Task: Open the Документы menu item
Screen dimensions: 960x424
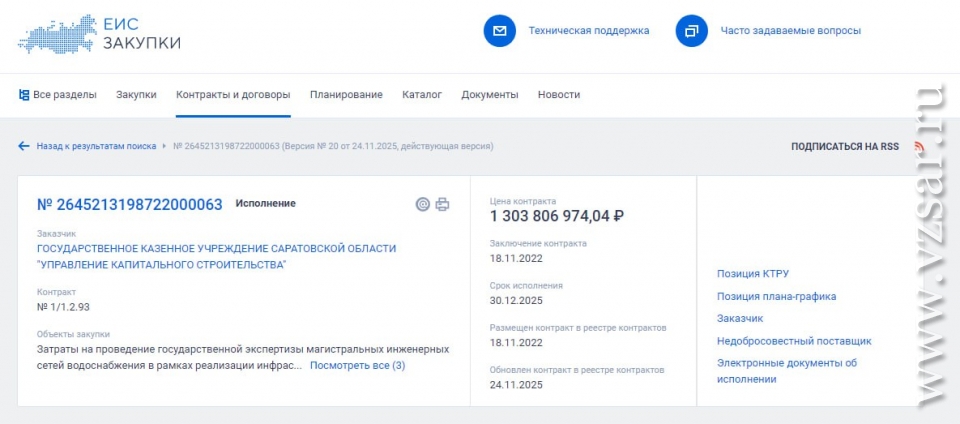Action: pos(489,95)
